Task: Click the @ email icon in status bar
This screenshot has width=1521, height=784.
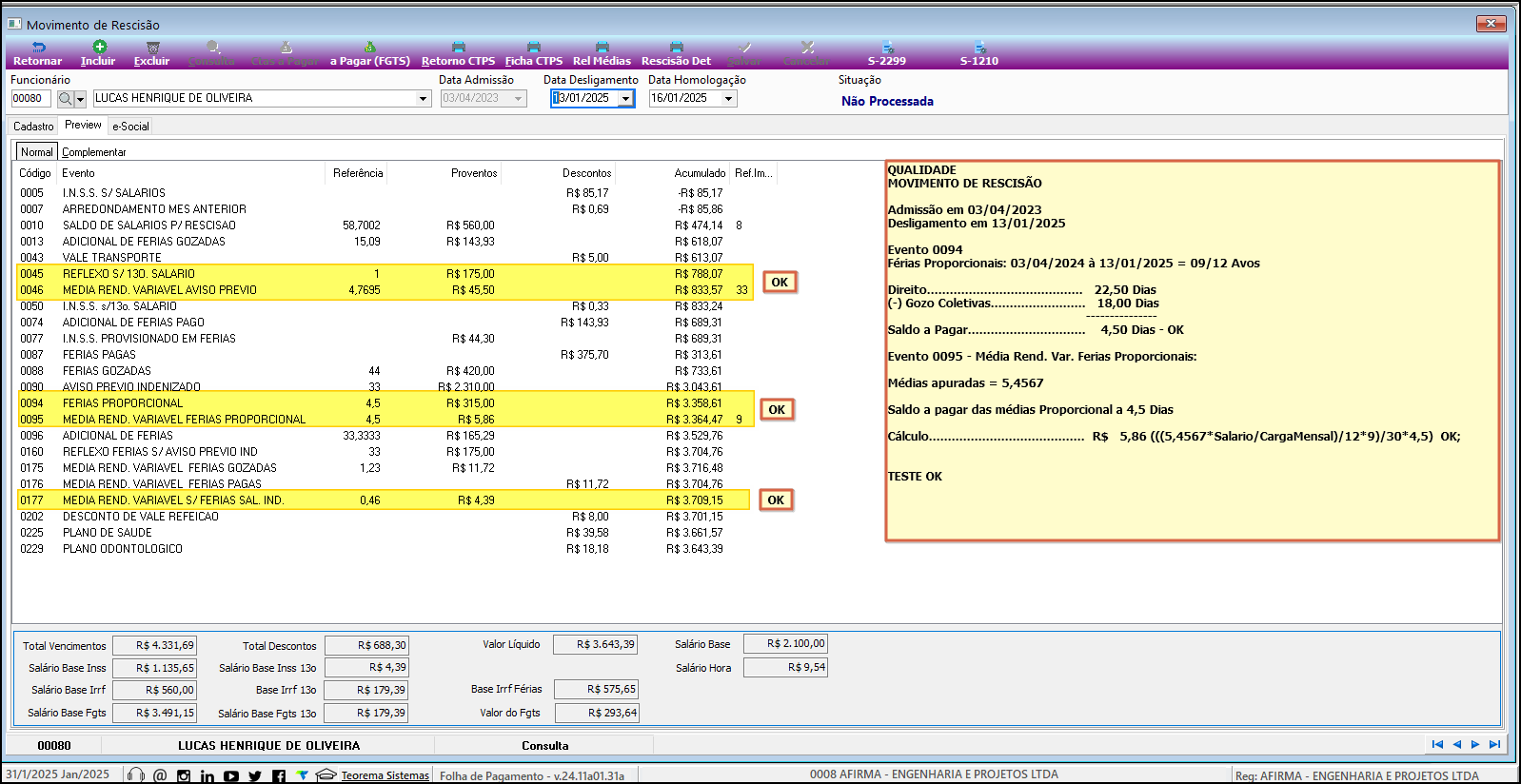Action: (160, 775)
